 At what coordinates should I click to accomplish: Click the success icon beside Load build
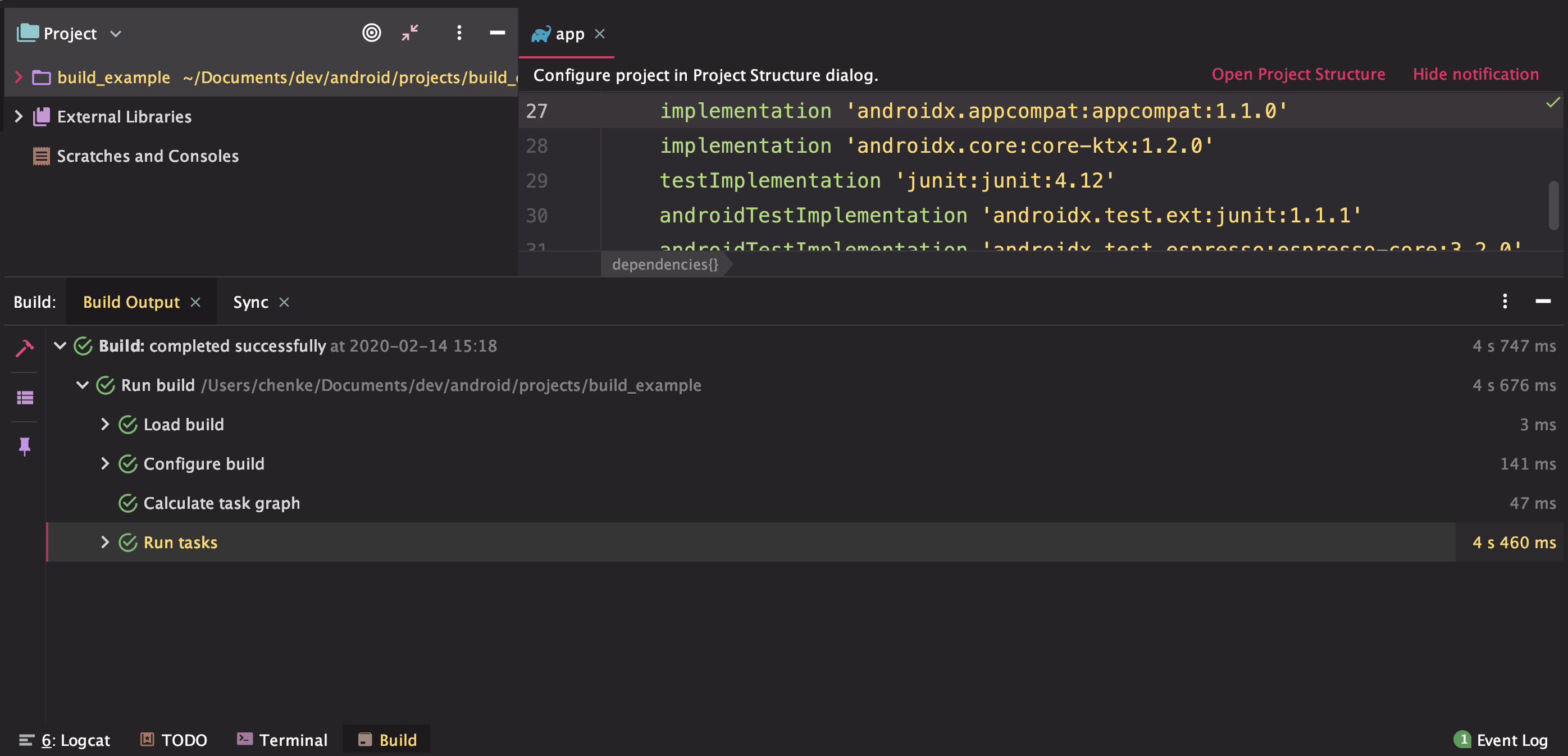coord(128,424)
